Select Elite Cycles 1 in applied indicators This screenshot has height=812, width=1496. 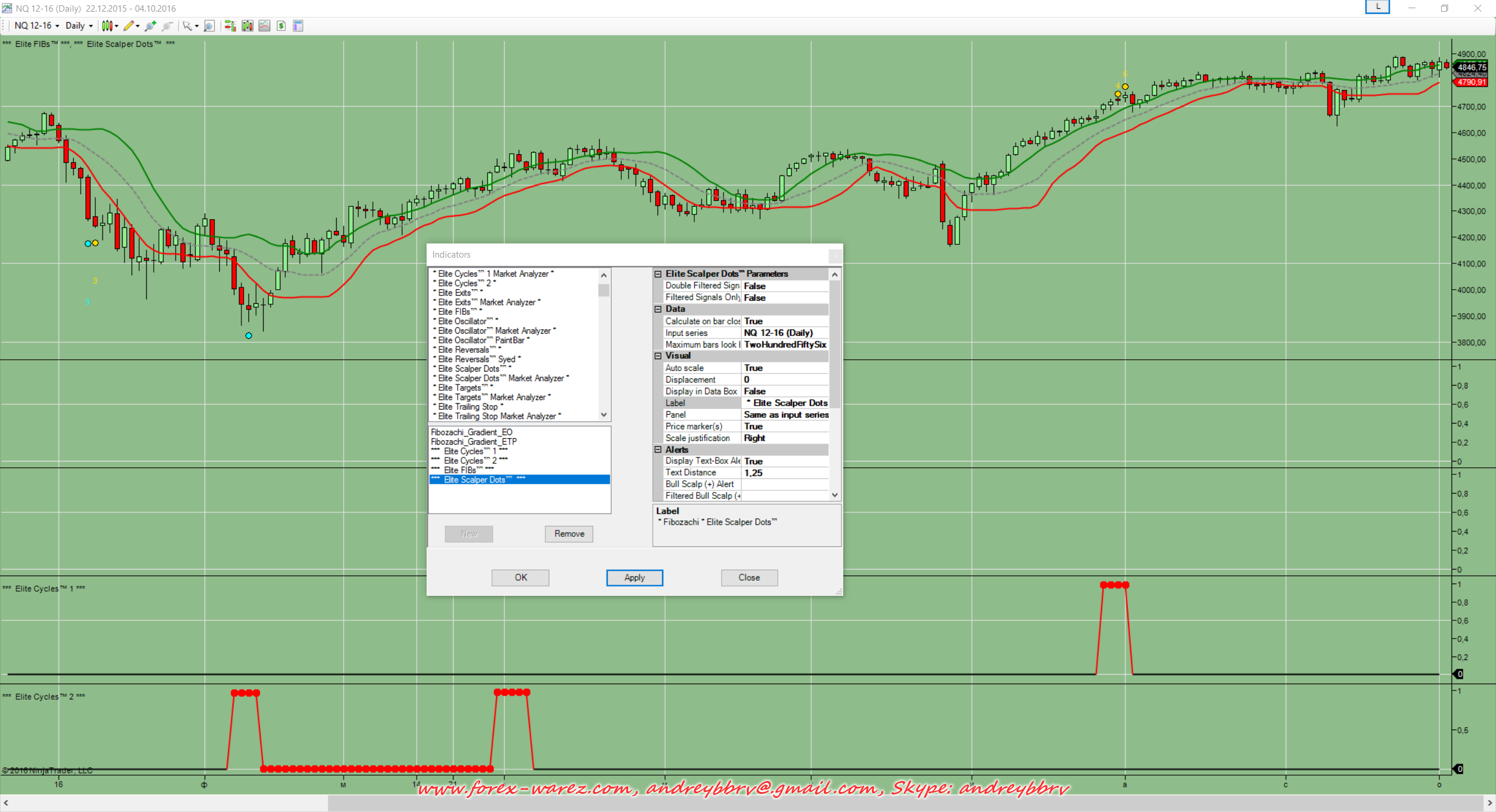pos(470,452)
